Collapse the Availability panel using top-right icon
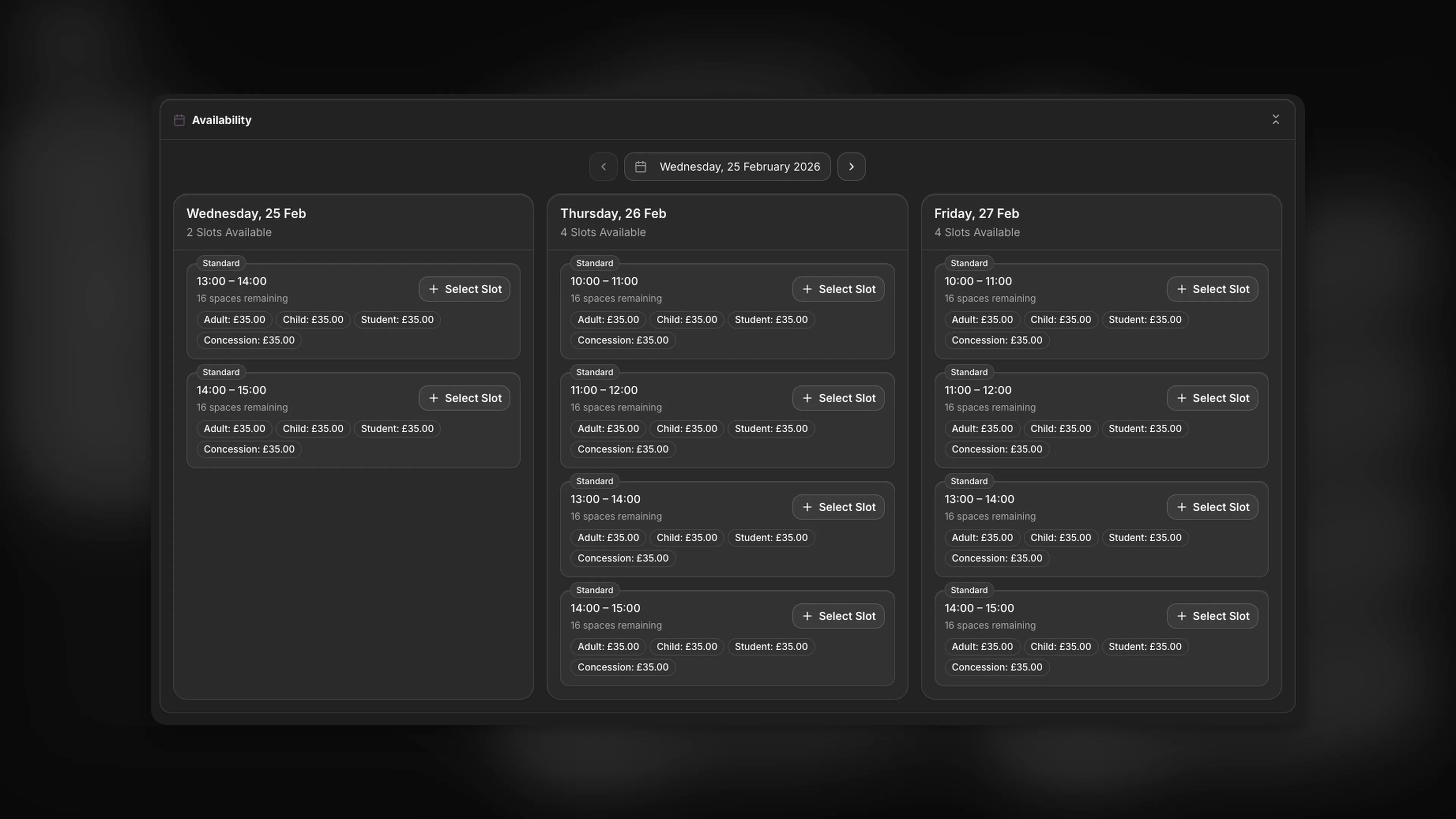 (x=1276, y=119)
